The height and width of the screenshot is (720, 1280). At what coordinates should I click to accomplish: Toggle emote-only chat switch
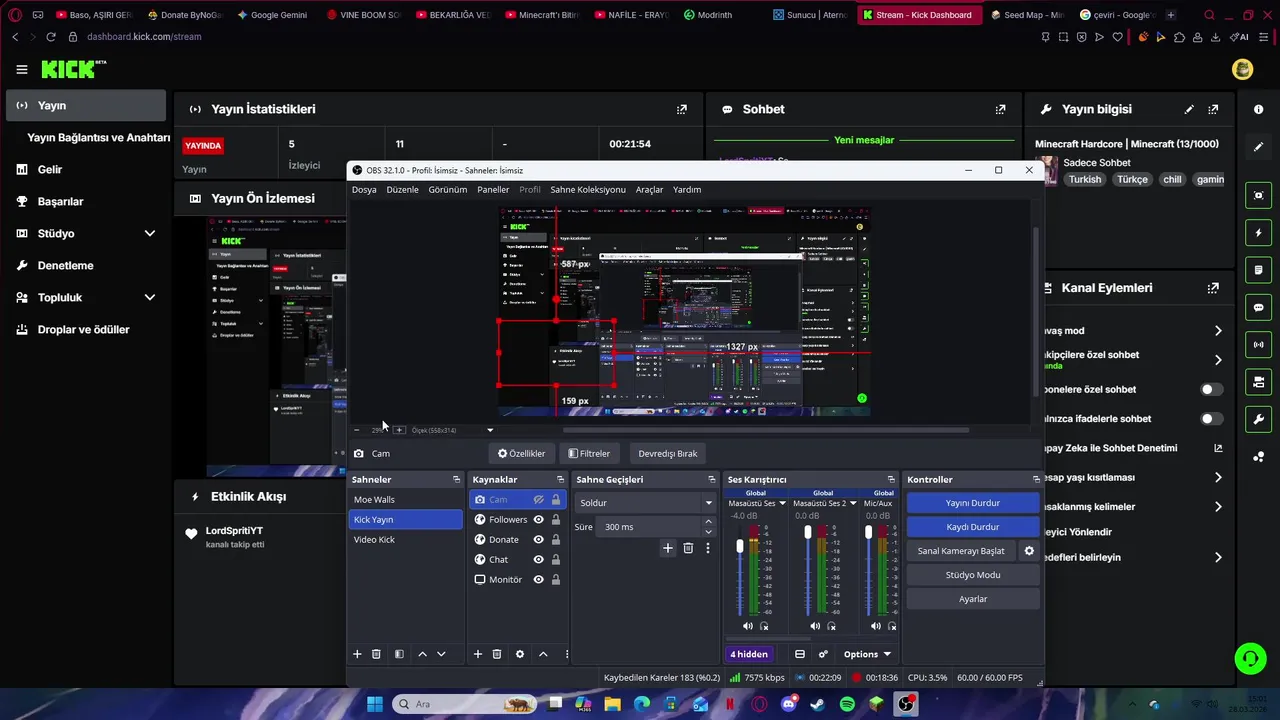[1211, 419]
